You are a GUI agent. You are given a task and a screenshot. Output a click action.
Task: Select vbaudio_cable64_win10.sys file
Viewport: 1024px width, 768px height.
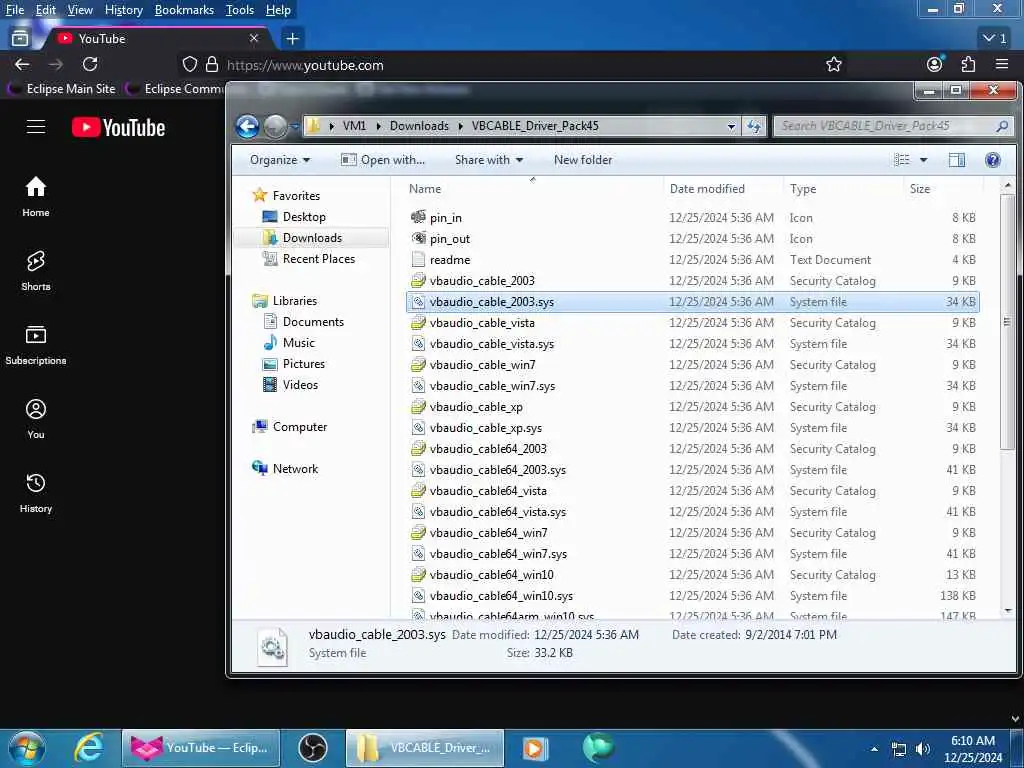(x=693, y=596)
